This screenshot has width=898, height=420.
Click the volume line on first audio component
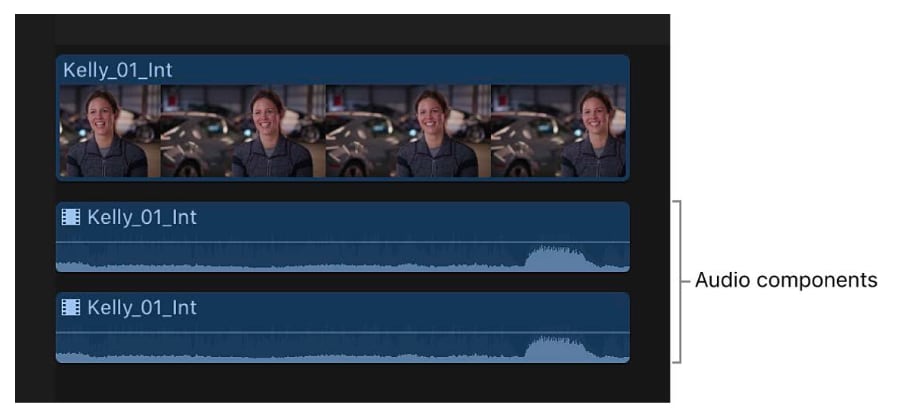click(342, 242)
